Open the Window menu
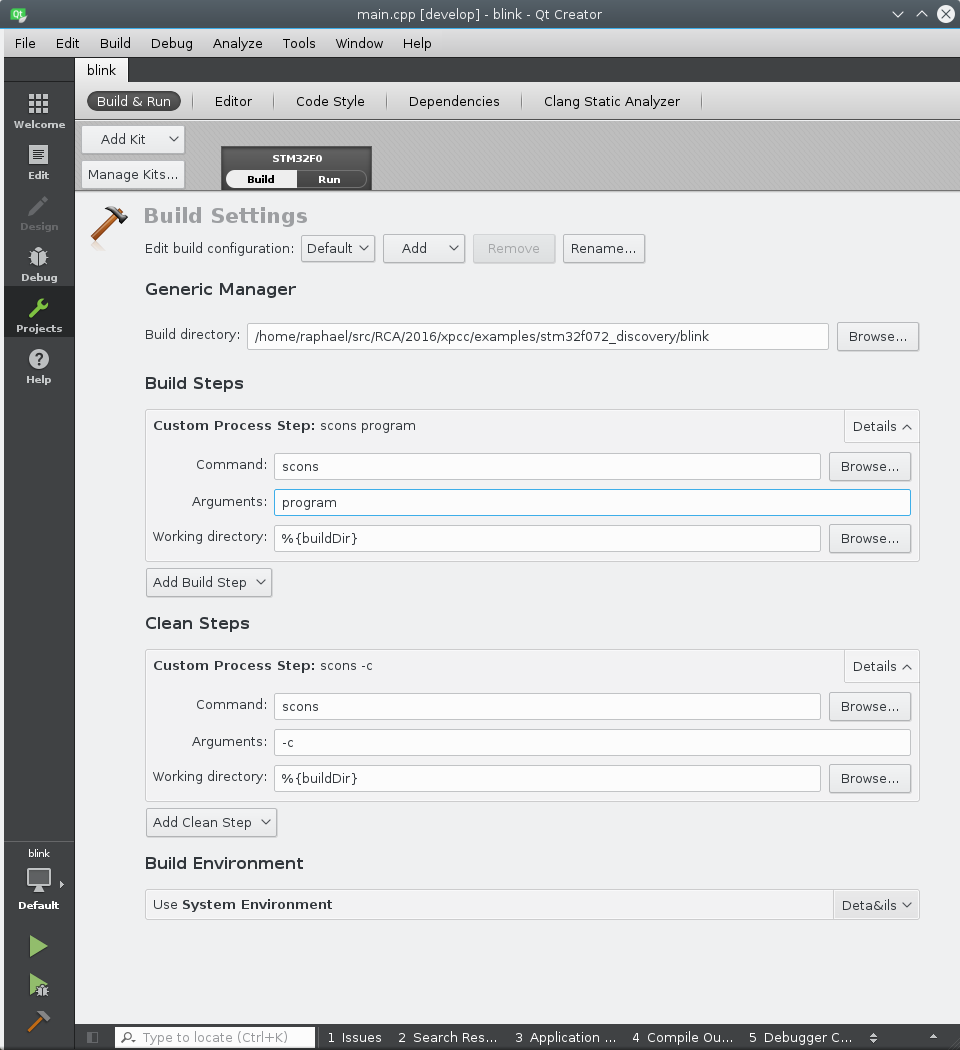This screenshot has width=960, height=1050. 359,44
